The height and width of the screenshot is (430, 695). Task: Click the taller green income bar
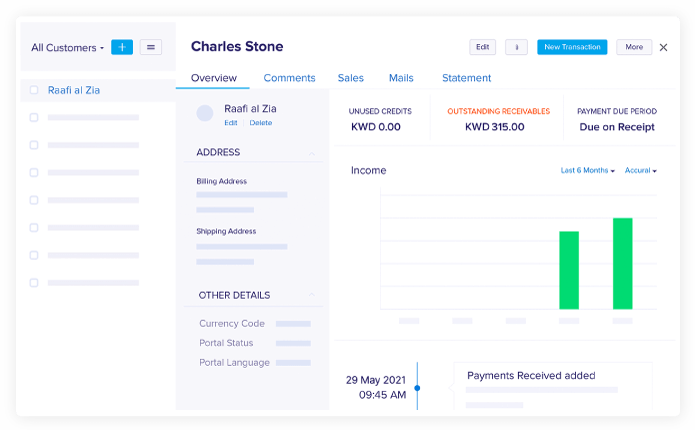[622, 264]
